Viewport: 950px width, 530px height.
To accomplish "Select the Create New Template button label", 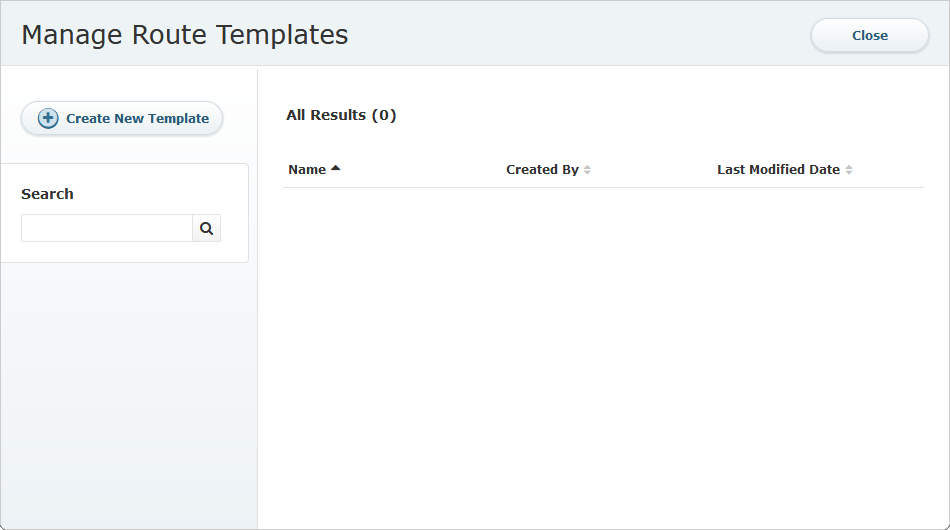I will (138, 118).
